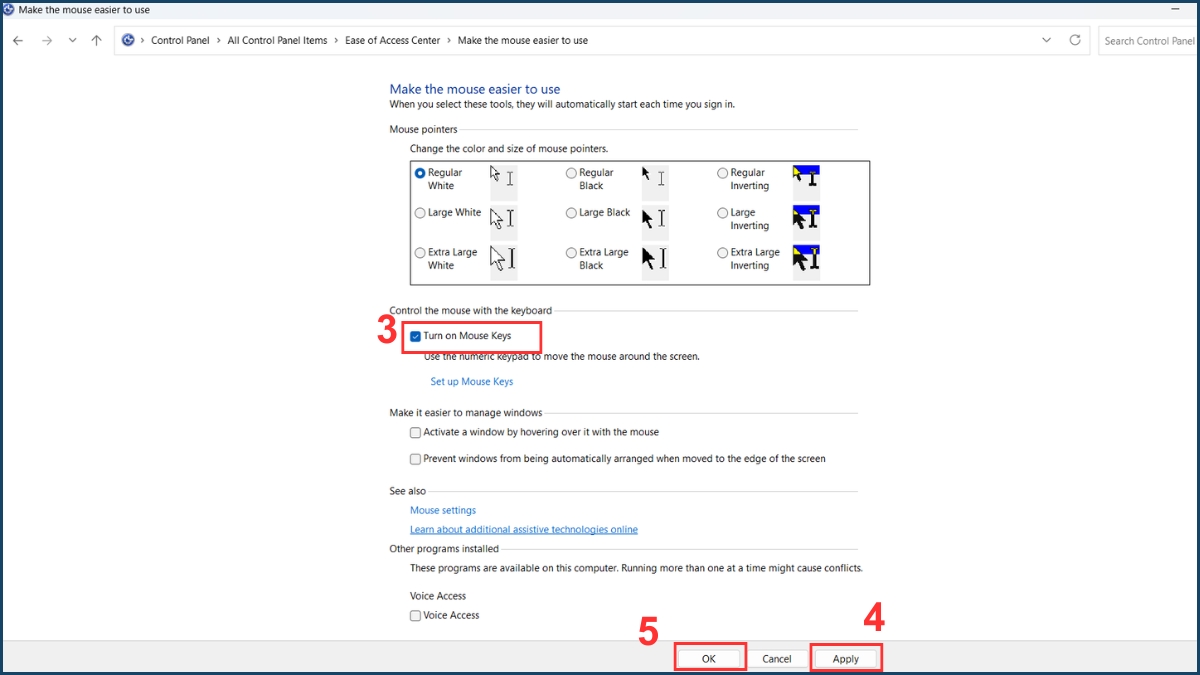Navigate to All Control Panel Items breadcrumb
The width and height of the screenshot is (1200, 675).
276,40
